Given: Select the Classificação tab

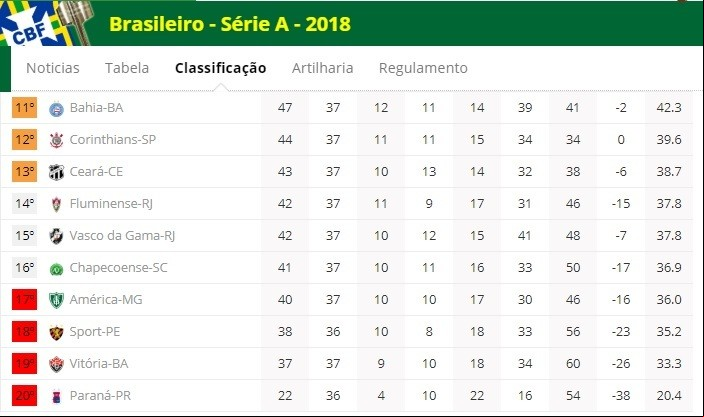Looking at the screenshot, I should pyautogui.click(x=220, y=68).
